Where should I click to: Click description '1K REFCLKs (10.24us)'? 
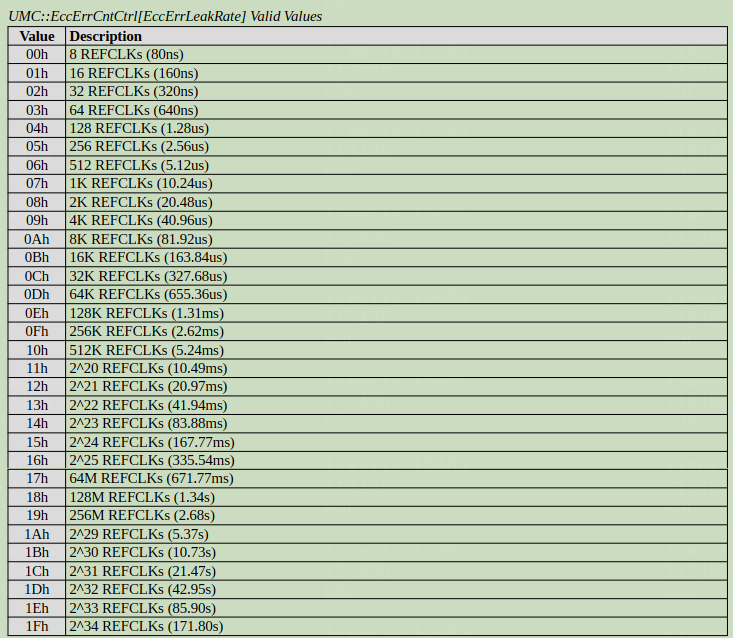[141, 184]
